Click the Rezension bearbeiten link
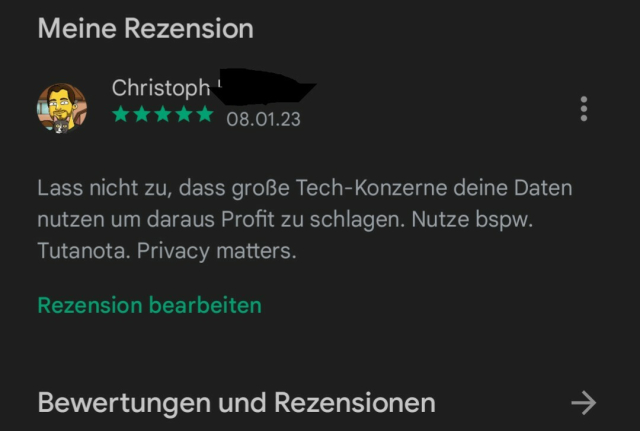Image resolution: width=640 pixels, height=431 pixels. coord(149,305)
